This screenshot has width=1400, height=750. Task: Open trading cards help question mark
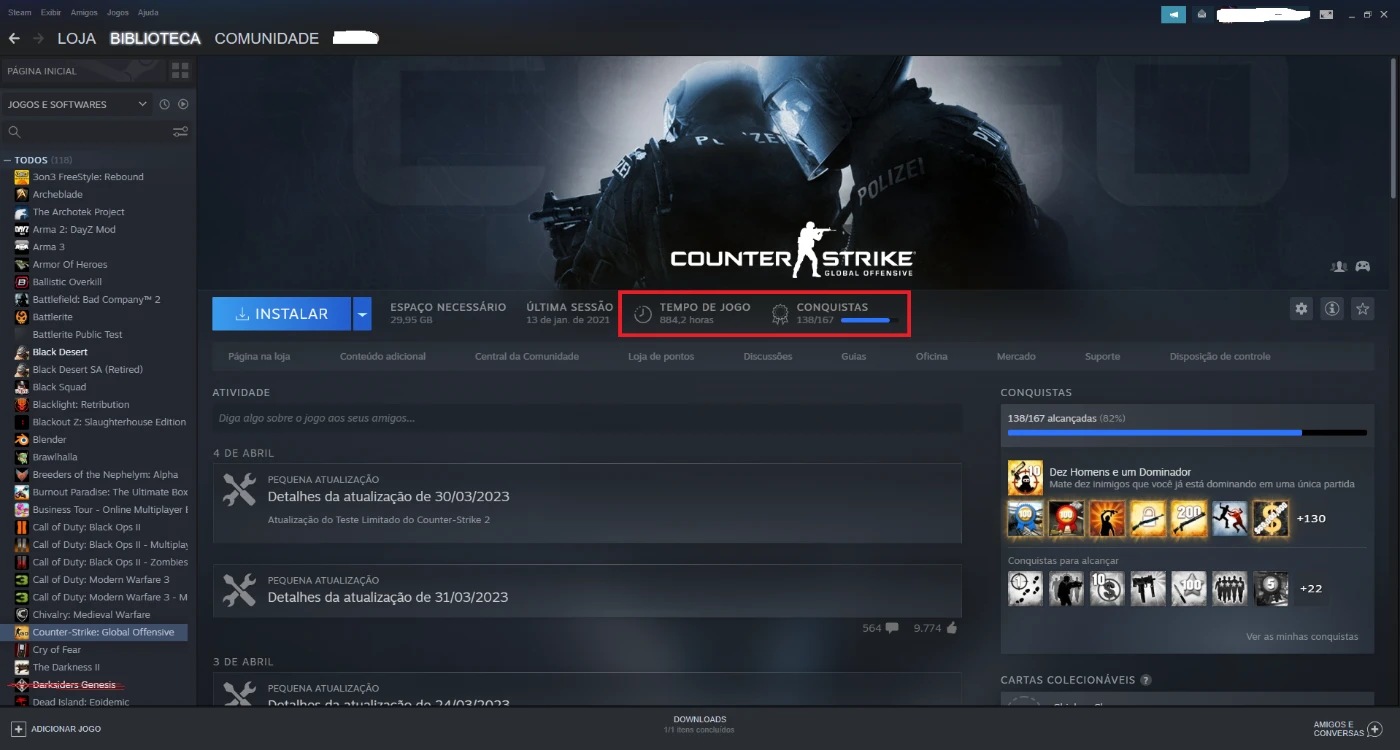pyautogui.click(x=1146, y=680)
